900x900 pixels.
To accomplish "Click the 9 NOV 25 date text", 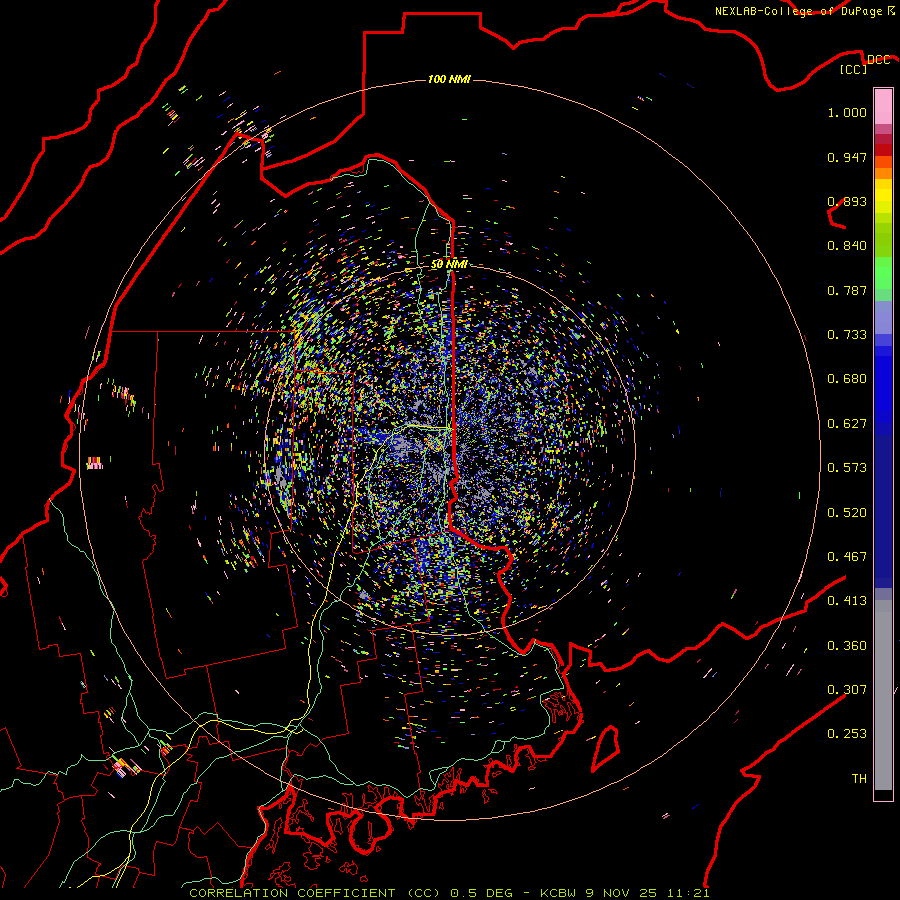I will click(622, 893).
